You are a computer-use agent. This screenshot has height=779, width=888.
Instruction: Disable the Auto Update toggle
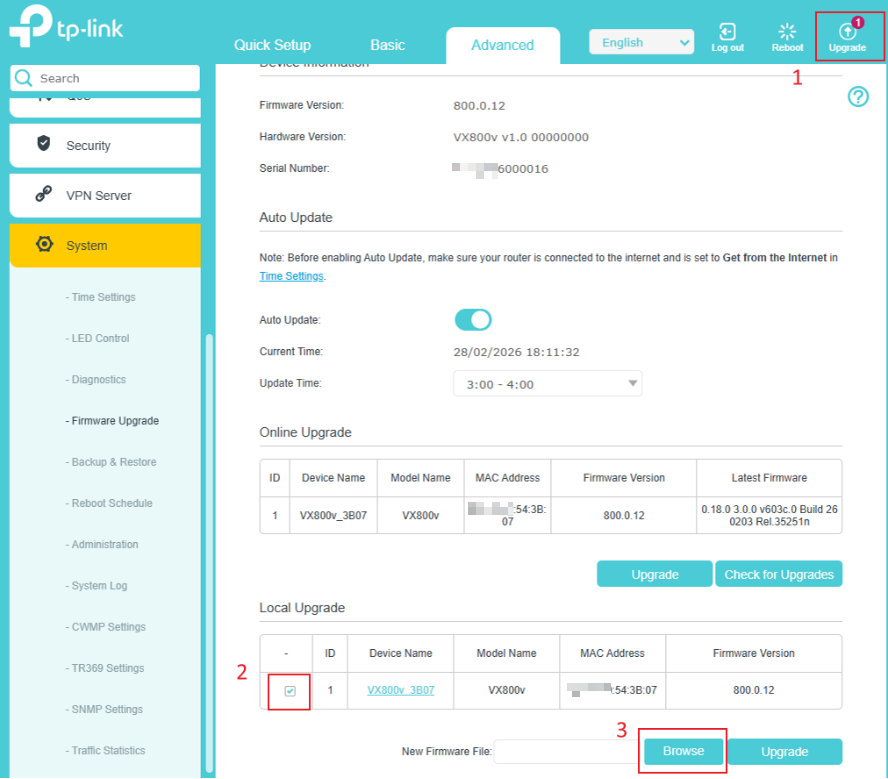coord(473,320)
